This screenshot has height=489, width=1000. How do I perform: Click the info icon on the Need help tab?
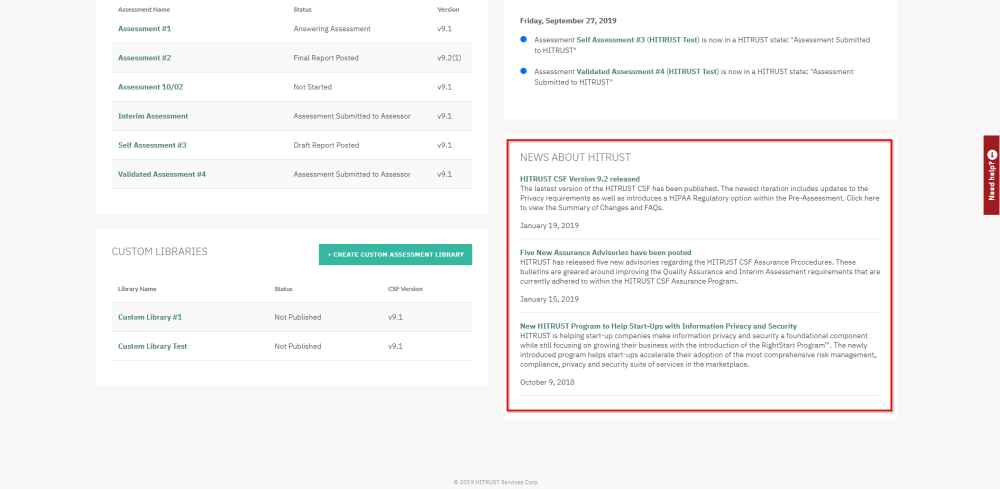[992, 154]
